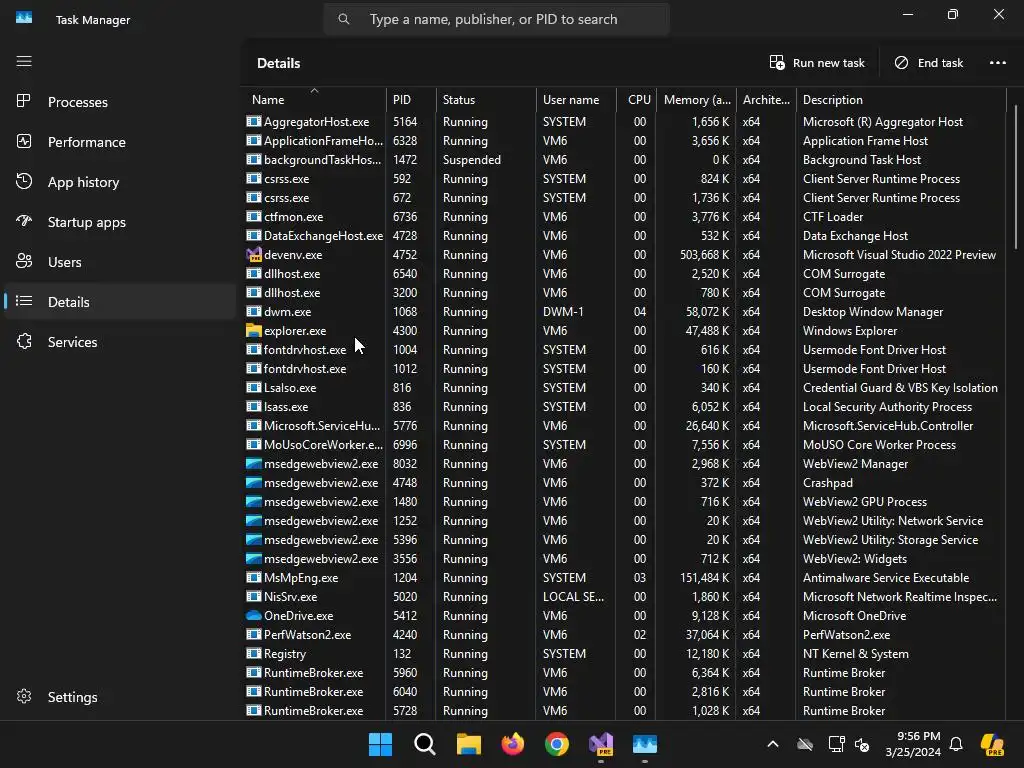Open the notification bell

click(x=956, y=744)
